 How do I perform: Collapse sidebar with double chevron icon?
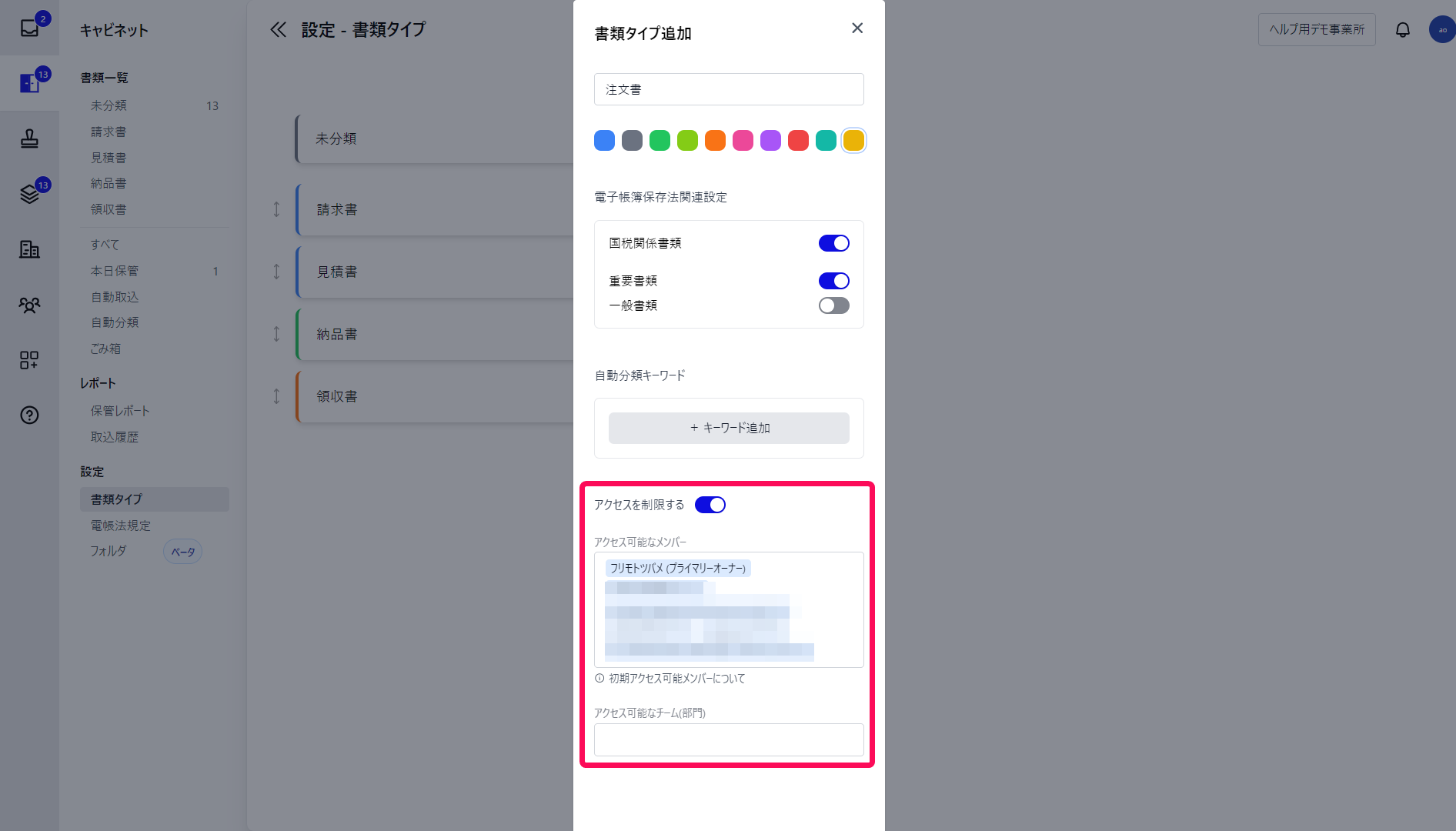tap(278, 30)
